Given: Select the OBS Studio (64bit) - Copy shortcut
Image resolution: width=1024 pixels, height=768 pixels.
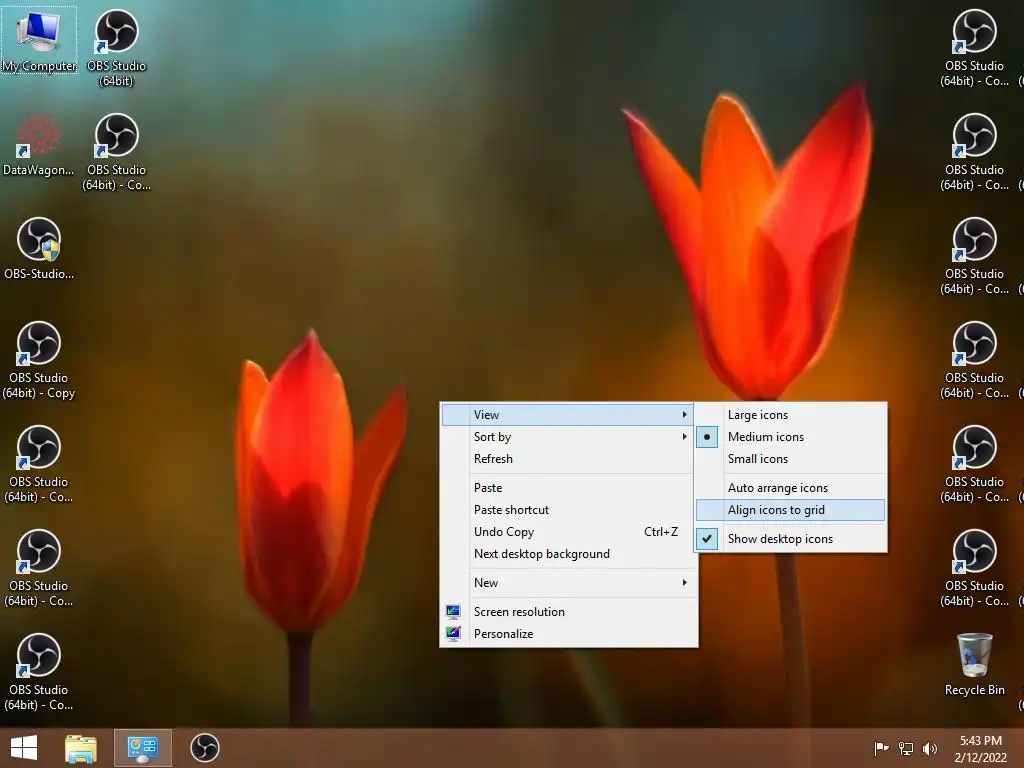Looking at the screenshot, I should tap(39, 360).
